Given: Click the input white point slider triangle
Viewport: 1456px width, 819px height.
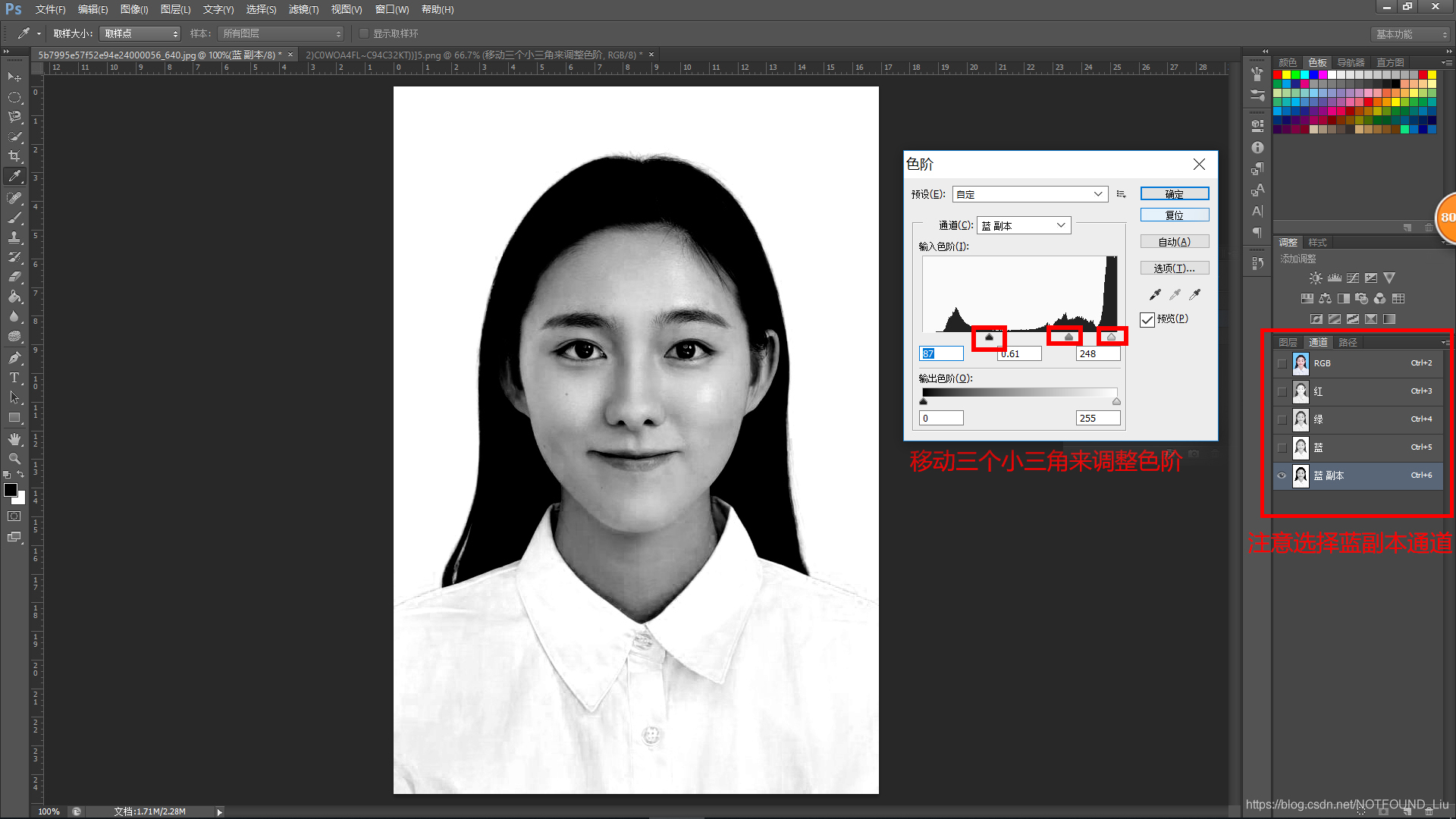Looking at the screenshot, I should click(1112, 337).
